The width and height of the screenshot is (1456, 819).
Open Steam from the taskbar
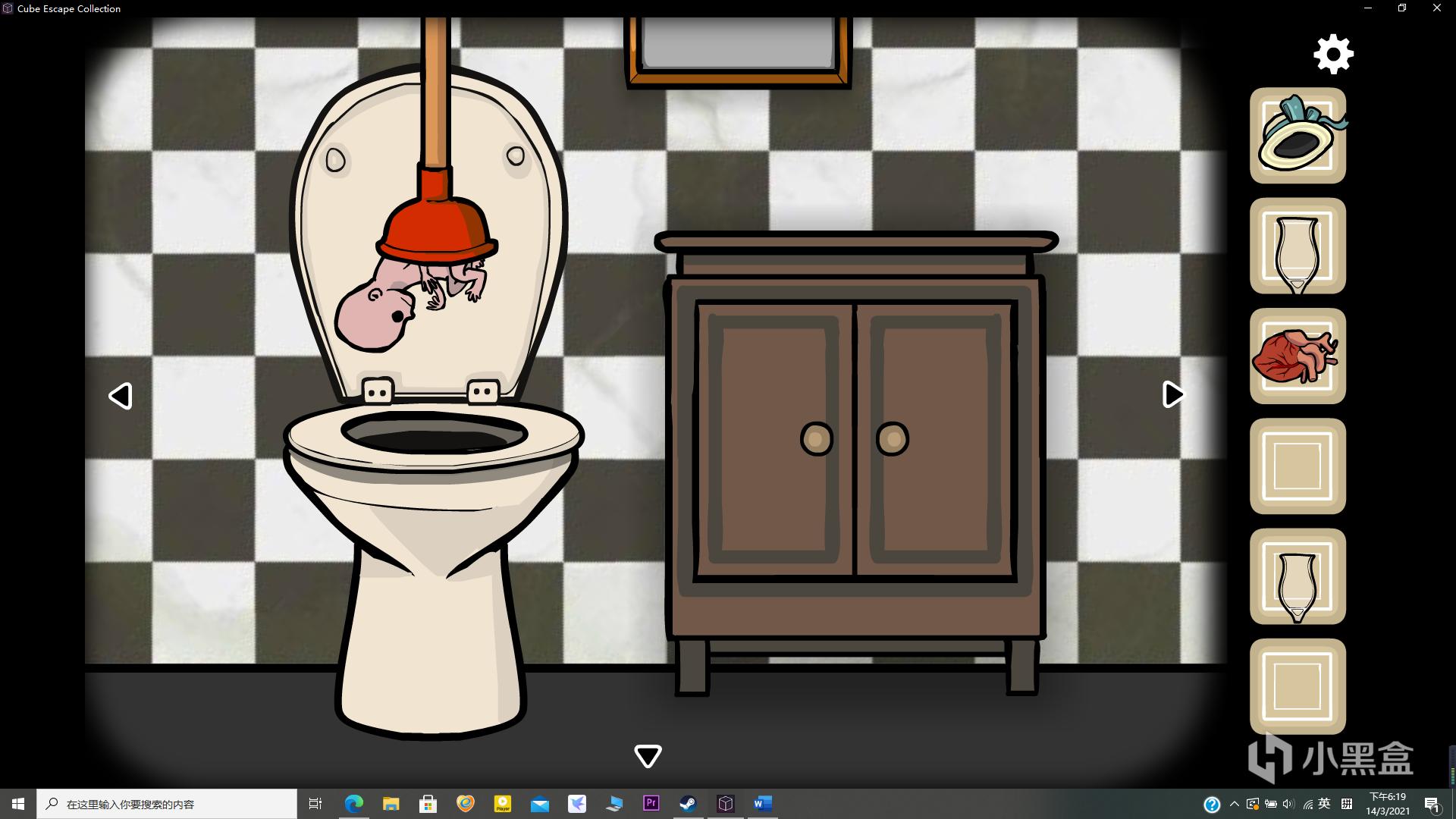pyautogui.click(x=688, y=804)
